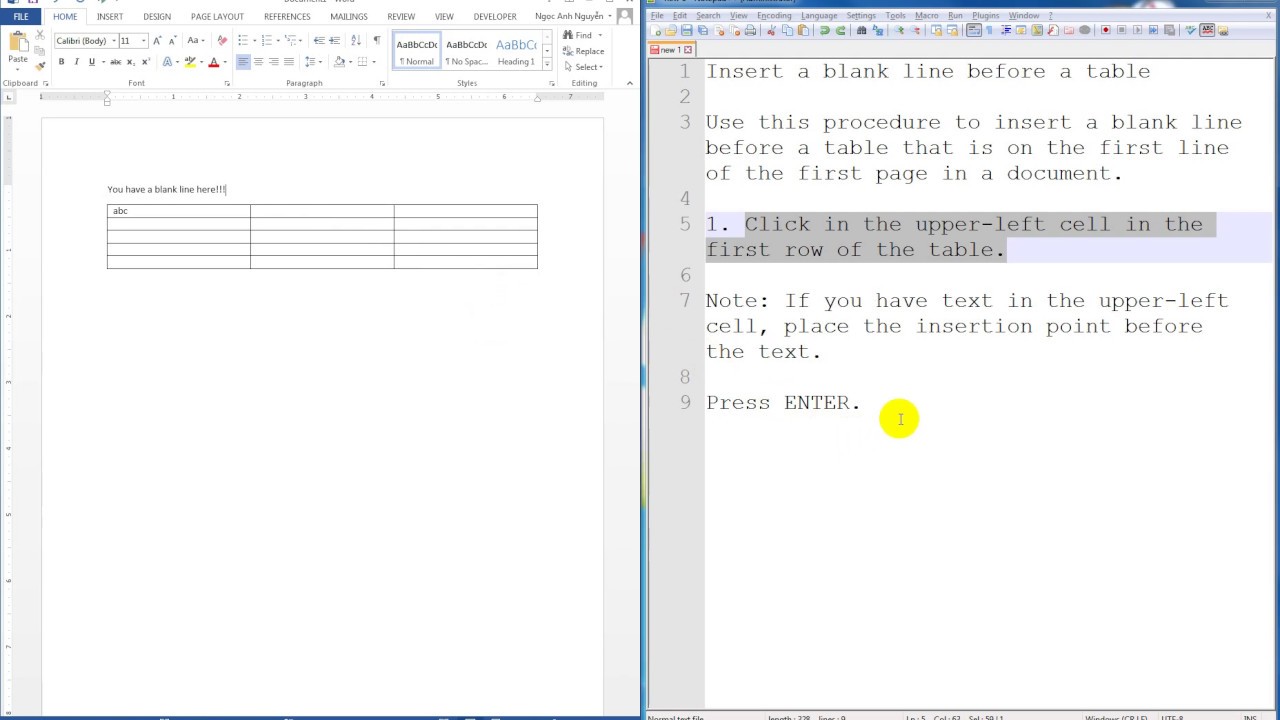Click Notepad++ Find binoculars icon
Image resolution: width=1280 pixels, height=720 pixels.
pyautogui.click(x=861, y=31)
